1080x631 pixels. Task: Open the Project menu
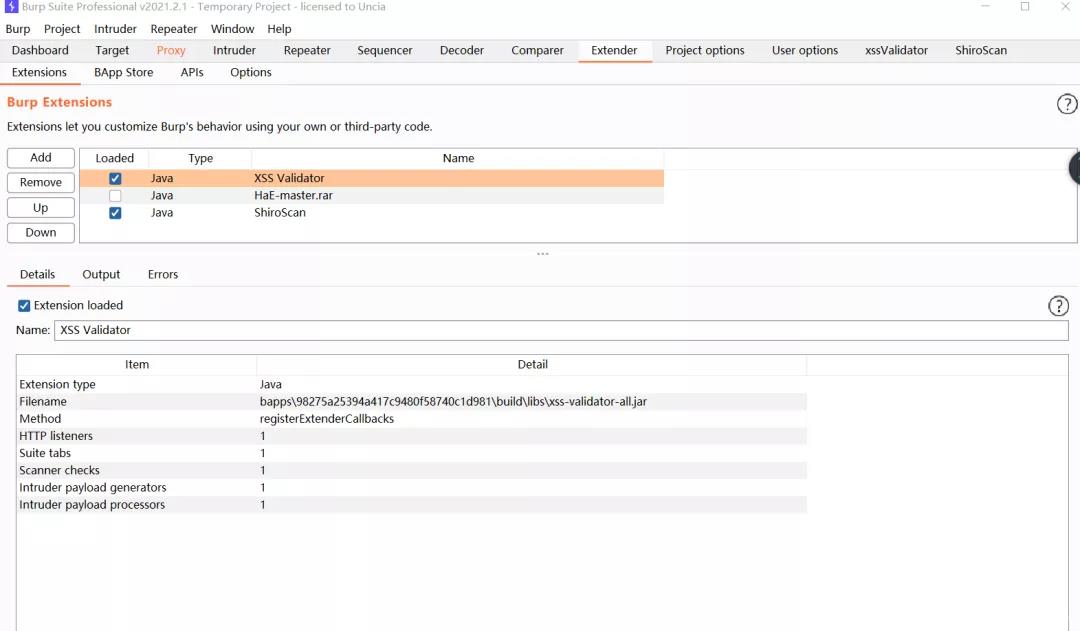point(62,29)
